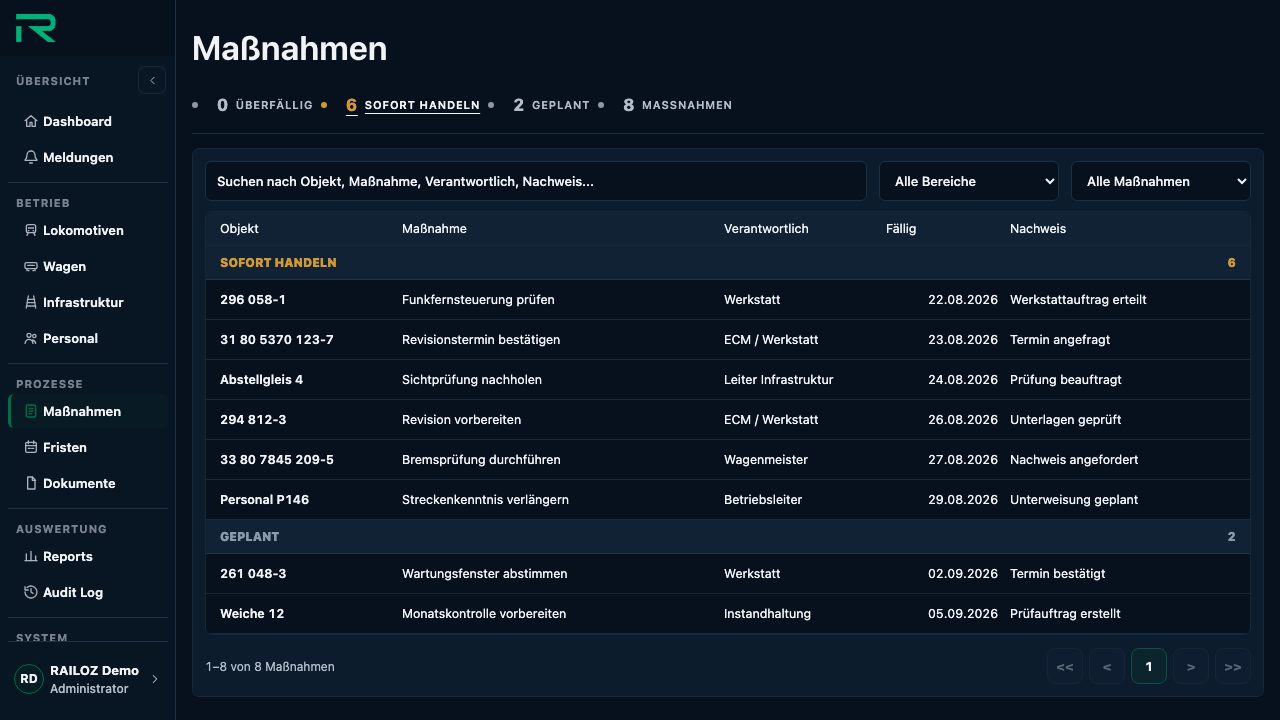Sort by the Fällig column header
The image size is (1280, 720).
click(x=901, y=229)
